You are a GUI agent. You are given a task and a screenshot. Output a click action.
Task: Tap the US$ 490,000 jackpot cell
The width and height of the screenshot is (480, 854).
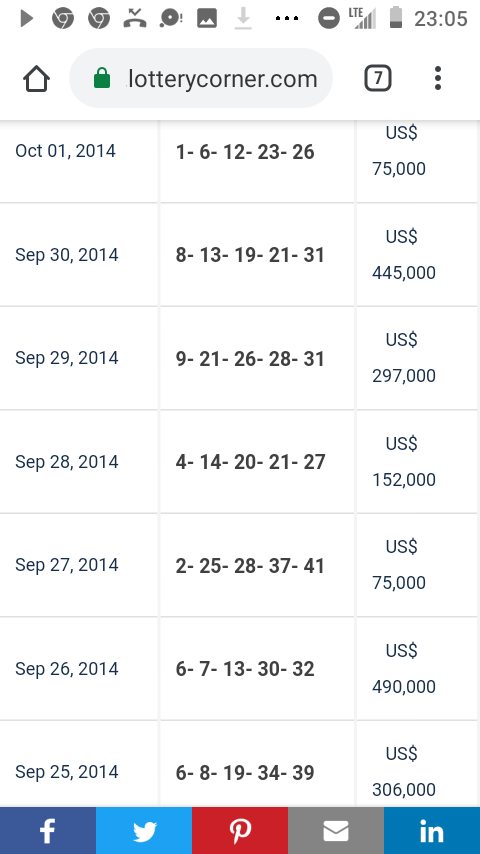click(404, 668)
